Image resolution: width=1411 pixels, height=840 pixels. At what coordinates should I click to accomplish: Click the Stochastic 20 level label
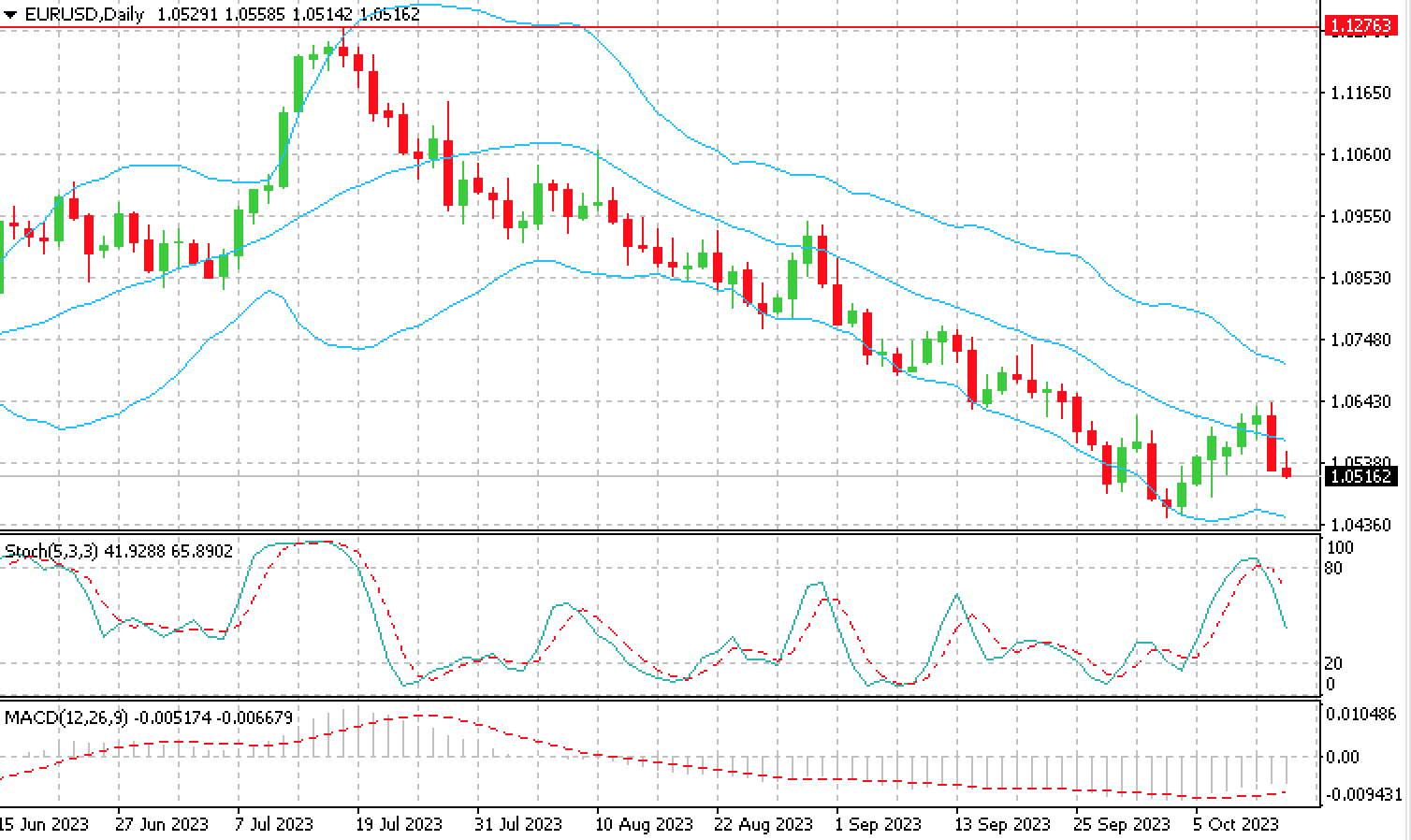pos(1333,663)
